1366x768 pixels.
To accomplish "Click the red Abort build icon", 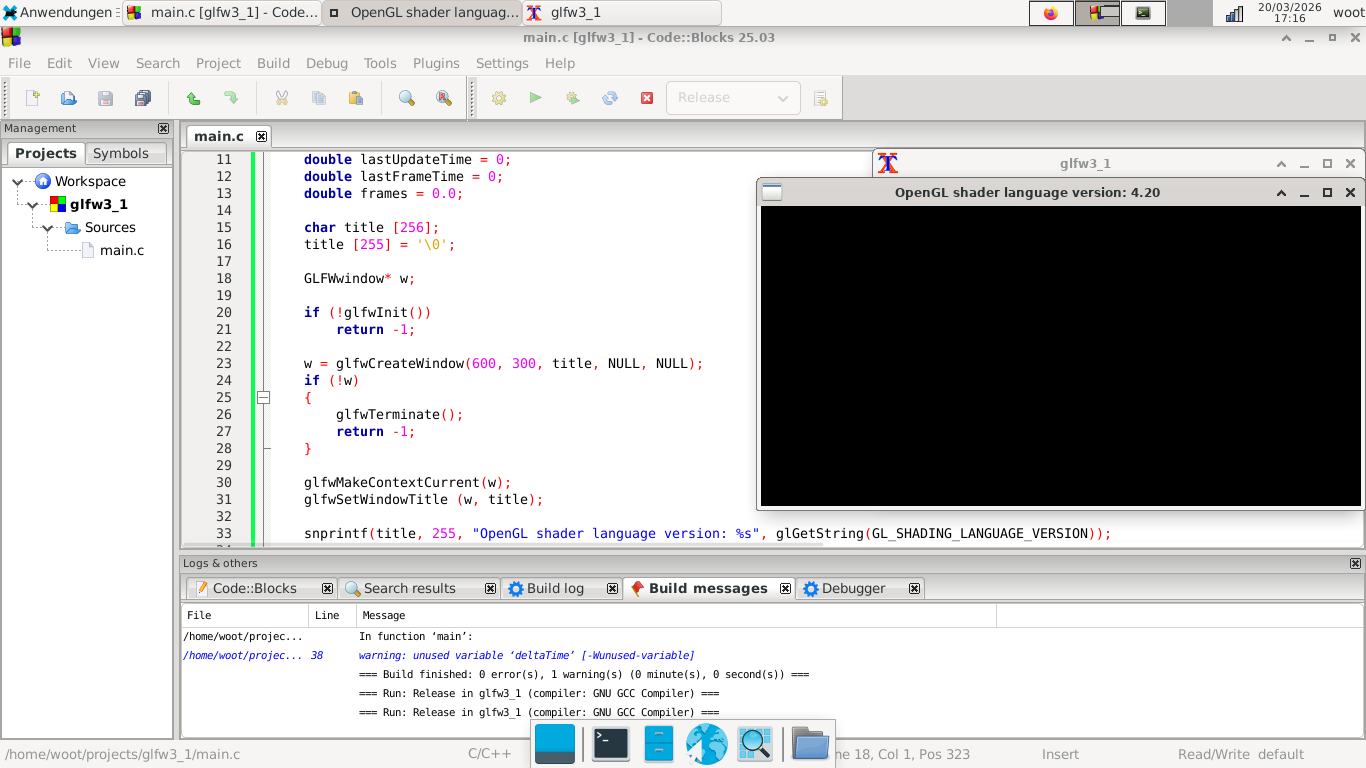I will 647,98.
